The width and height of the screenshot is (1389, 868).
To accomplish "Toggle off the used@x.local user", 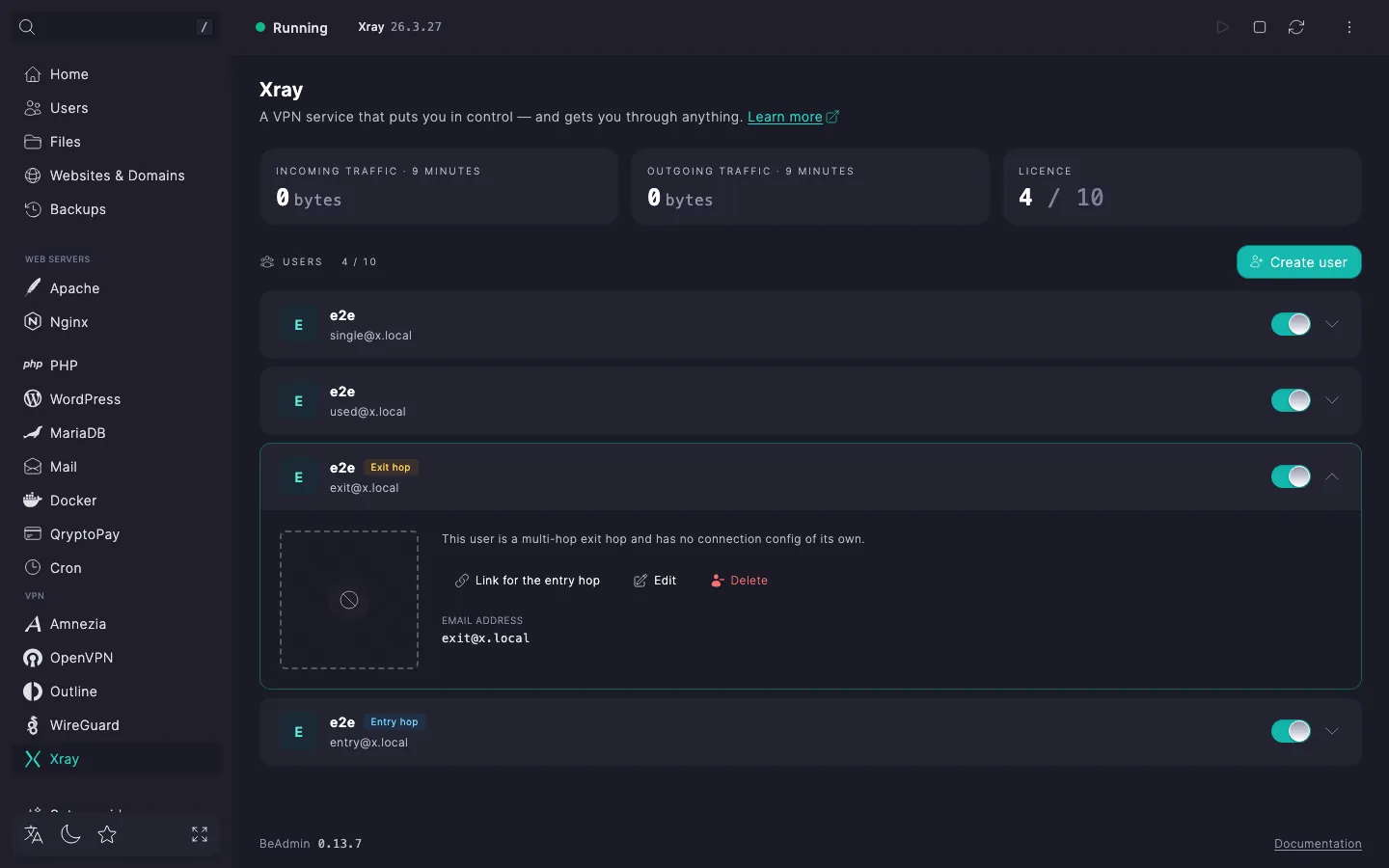I will [1291, 400].
